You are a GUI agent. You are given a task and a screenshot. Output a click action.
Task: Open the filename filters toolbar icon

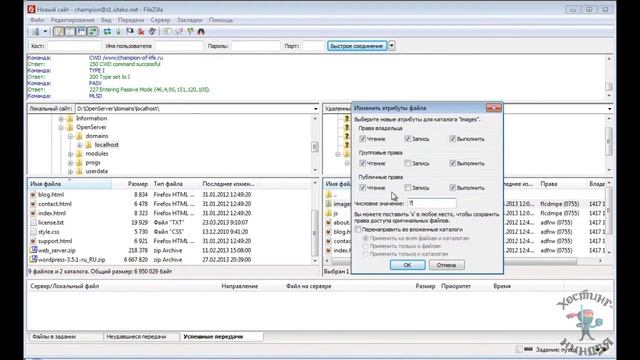pyautogui.click(x=167, y=31)
